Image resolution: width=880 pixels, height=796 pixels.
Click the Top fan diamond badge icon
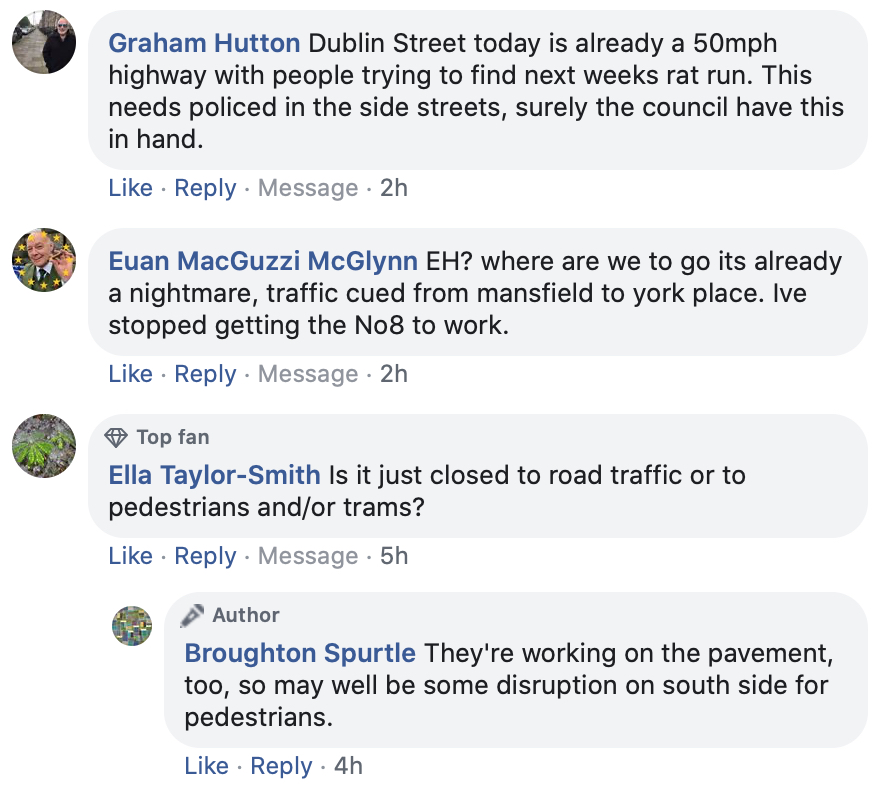coord(116,438)
